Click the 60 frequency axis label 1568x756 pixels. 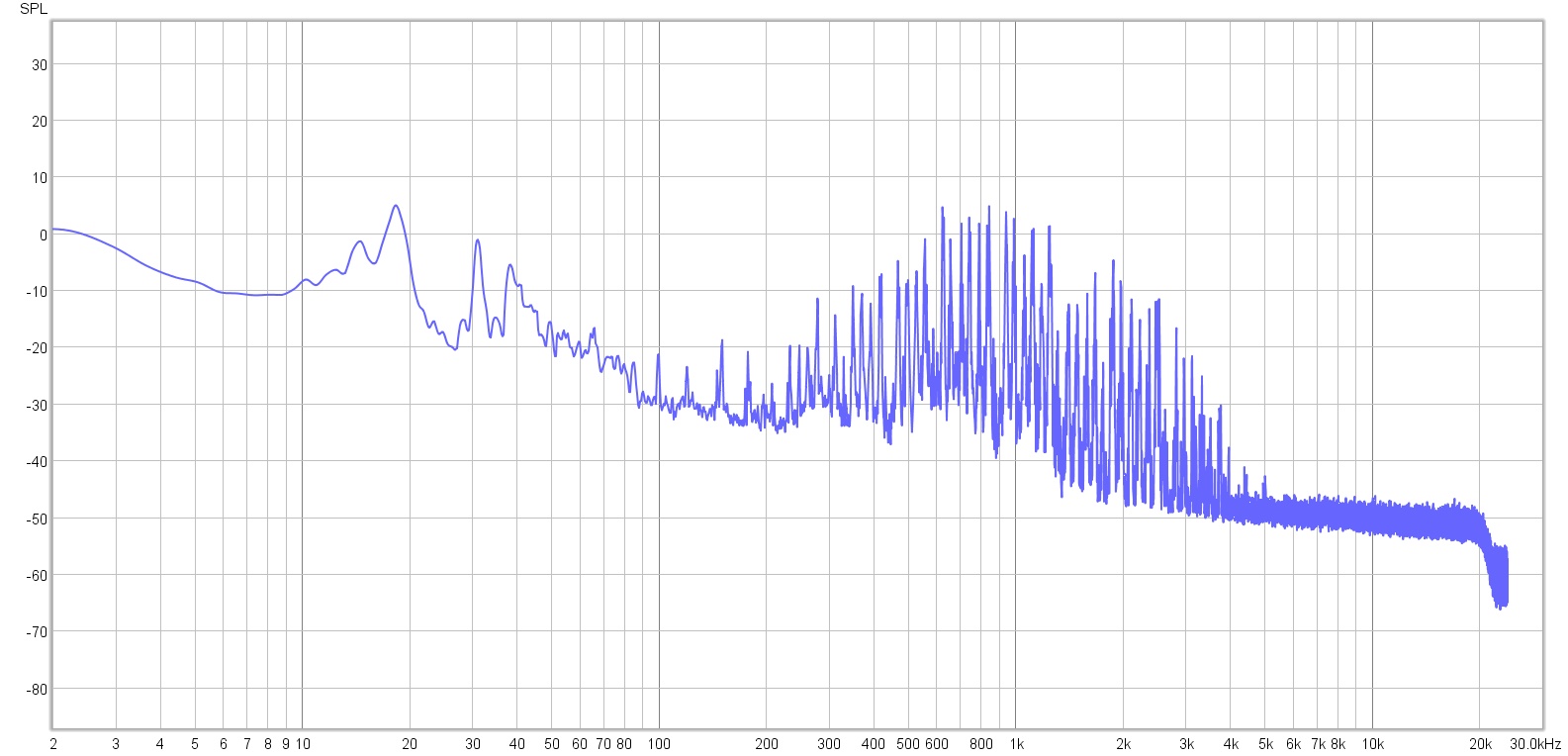pyautogui.click(x=580, y=744)
